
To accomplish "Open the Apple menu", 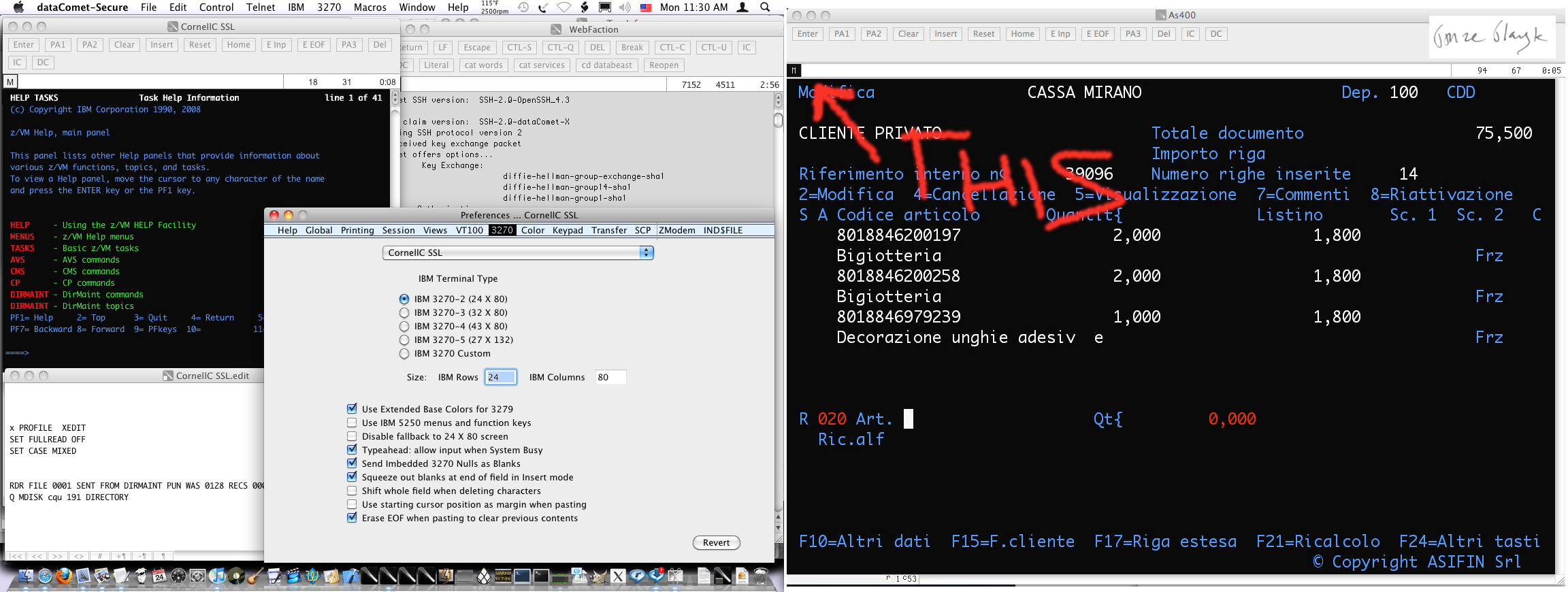I will tap(18, 7).
